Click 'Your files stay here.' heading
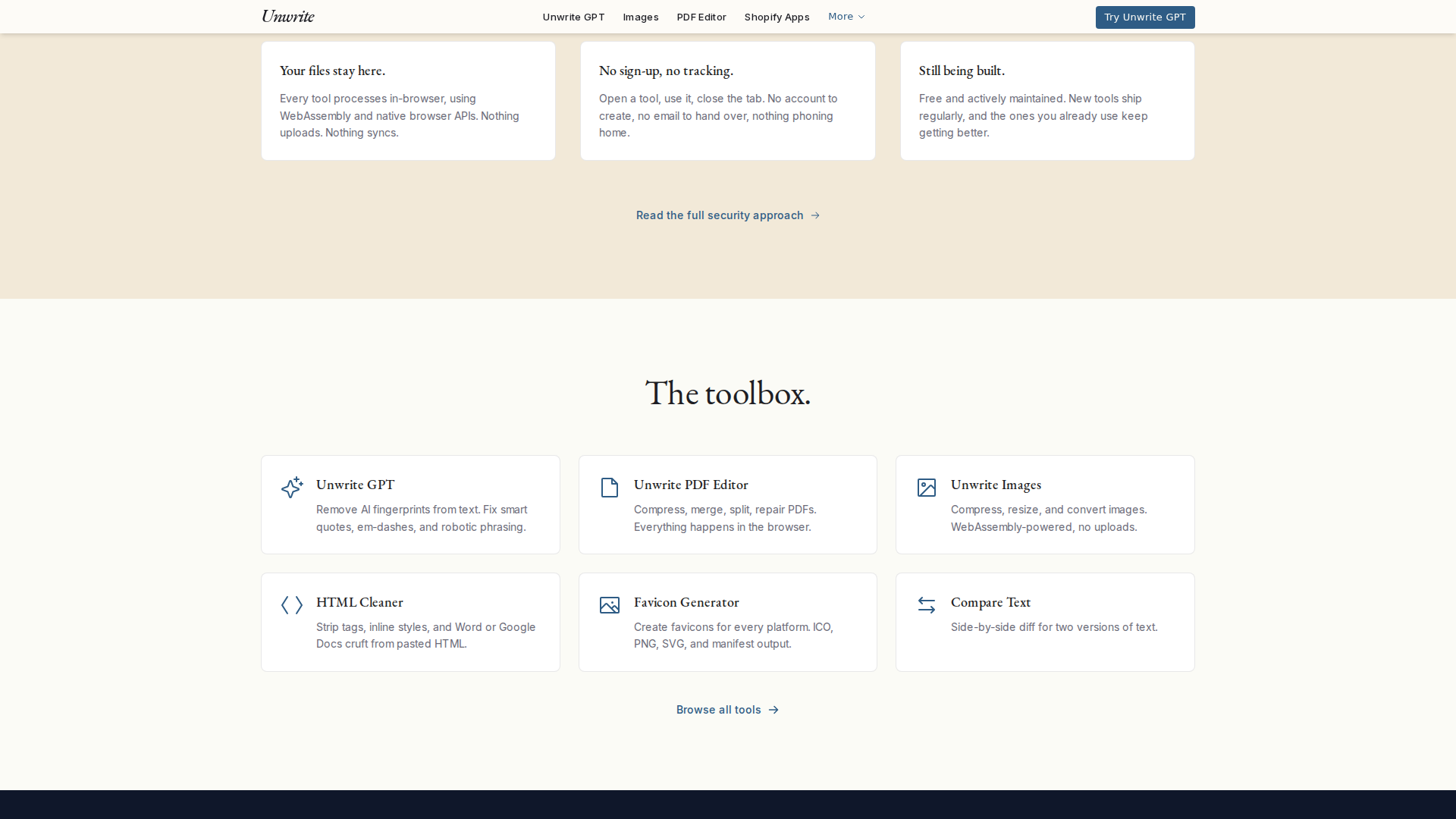This screenshot has width=1456, height=819. click(332, 71)
